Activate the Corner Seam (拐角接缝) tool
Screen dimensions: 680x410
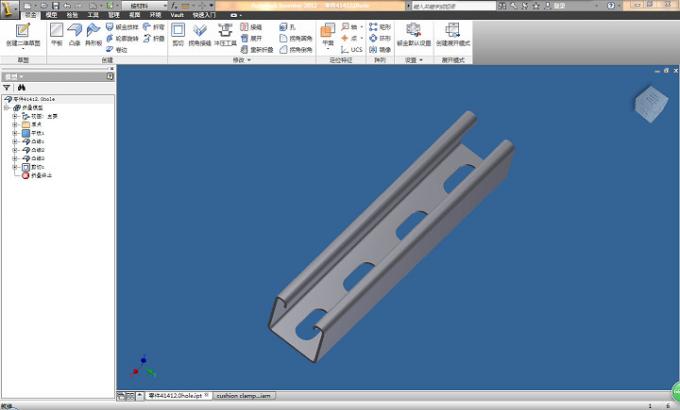pyautogui.click(x=199, y=35)
